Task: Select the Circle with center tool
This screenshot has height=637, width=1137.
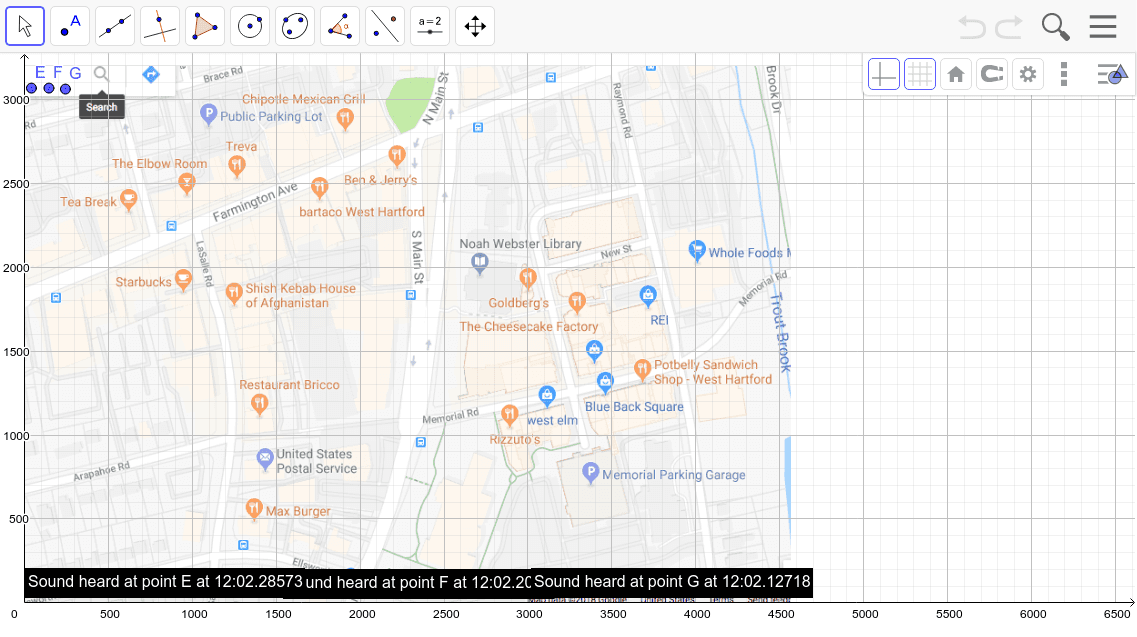Action: [250, 26]
